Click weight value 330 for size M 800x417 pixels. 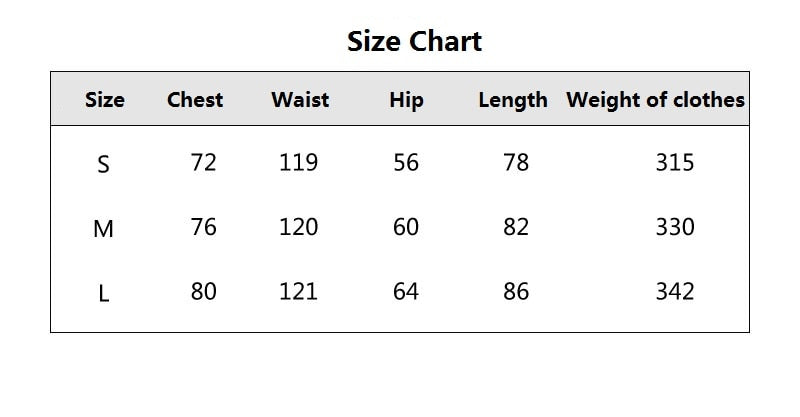click(674, 227)
